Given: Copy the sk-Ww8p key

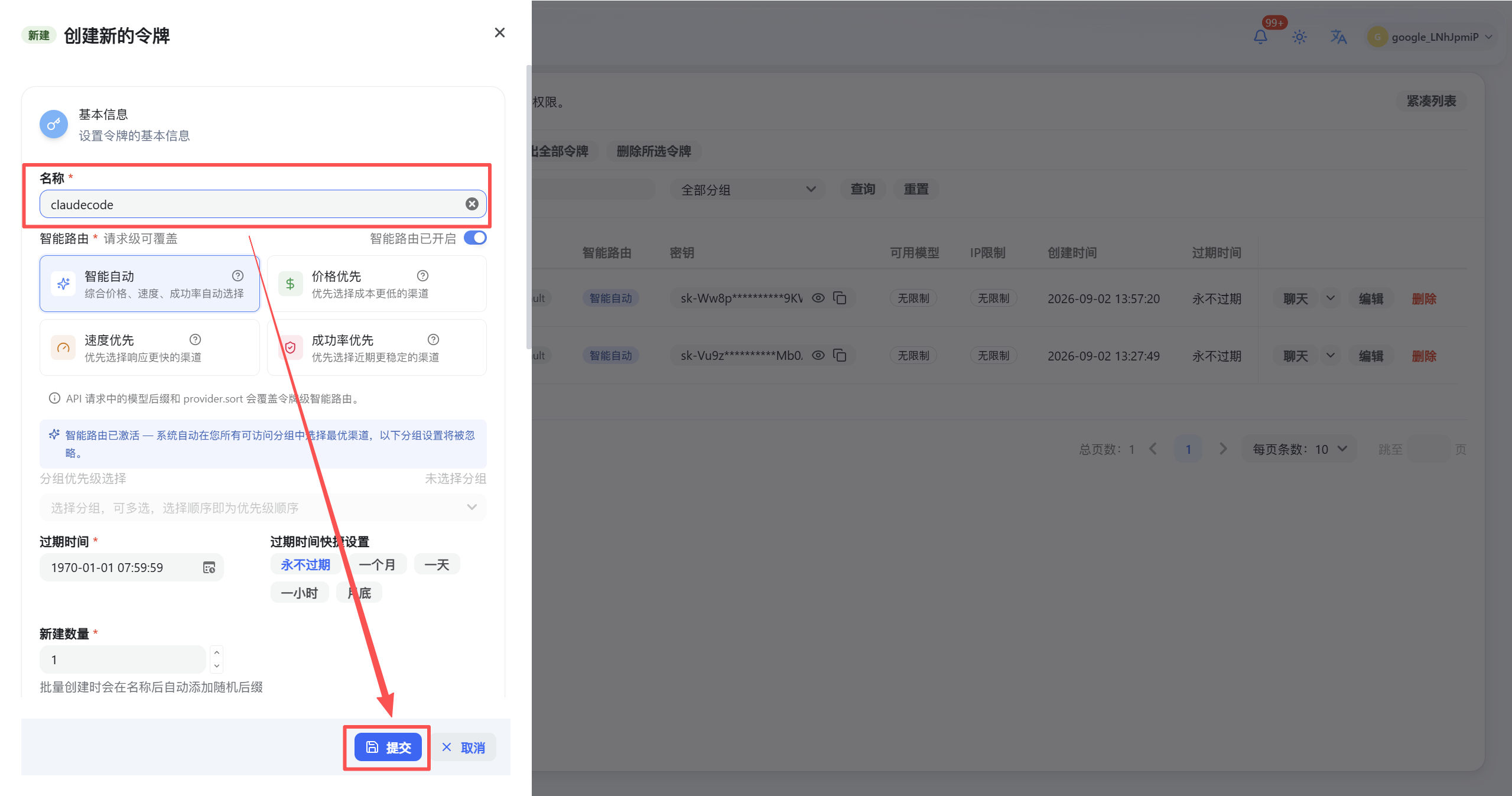Looking at the screenshot, I should point(840,298).
